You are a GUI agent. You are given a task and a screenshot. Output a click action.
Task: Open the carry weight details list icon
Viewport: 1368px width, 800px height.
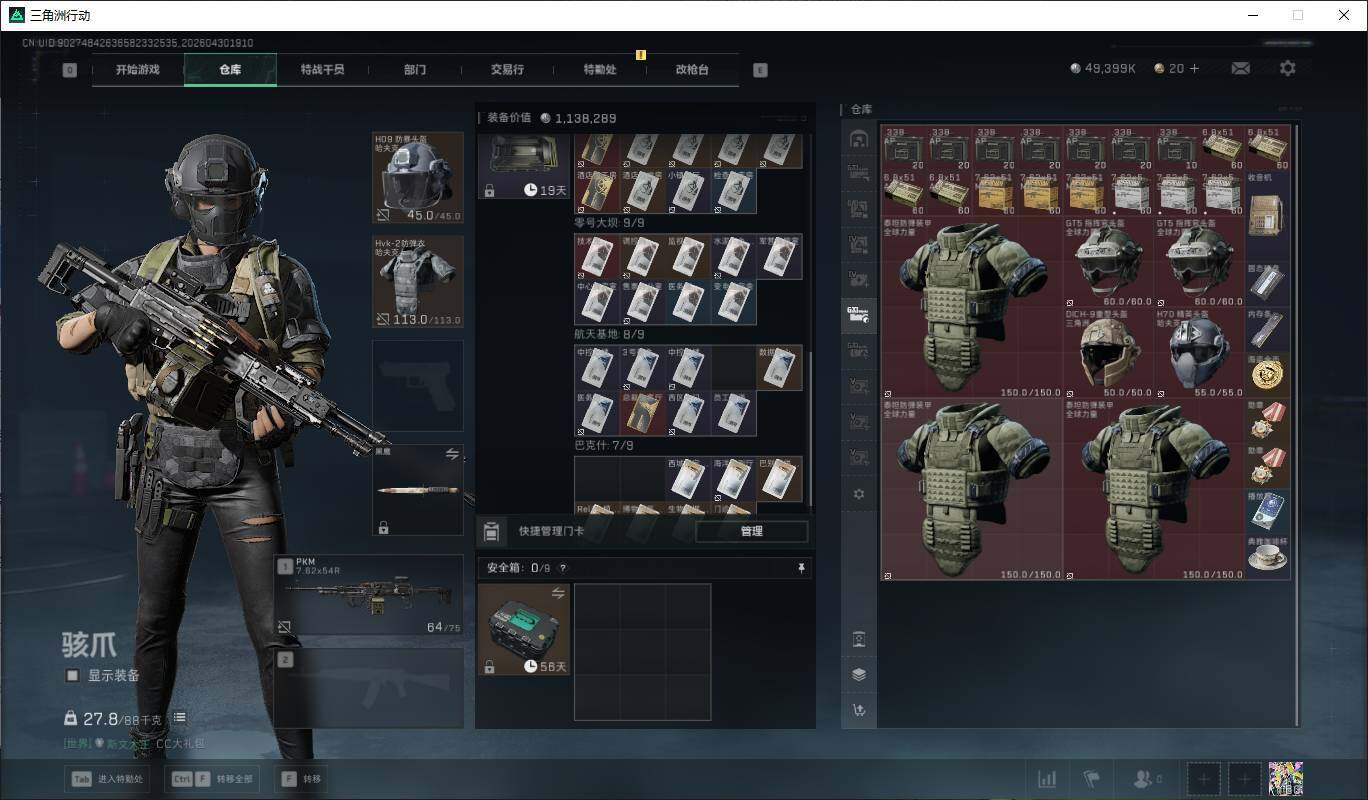click(179, 718)
